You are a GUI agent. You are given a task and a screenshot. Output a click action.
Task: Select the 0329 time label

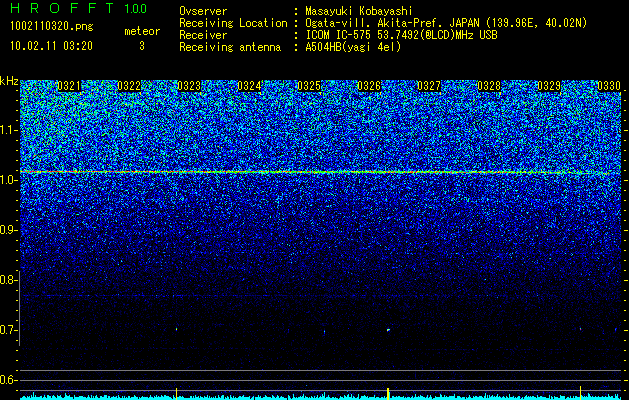[549, 86]
